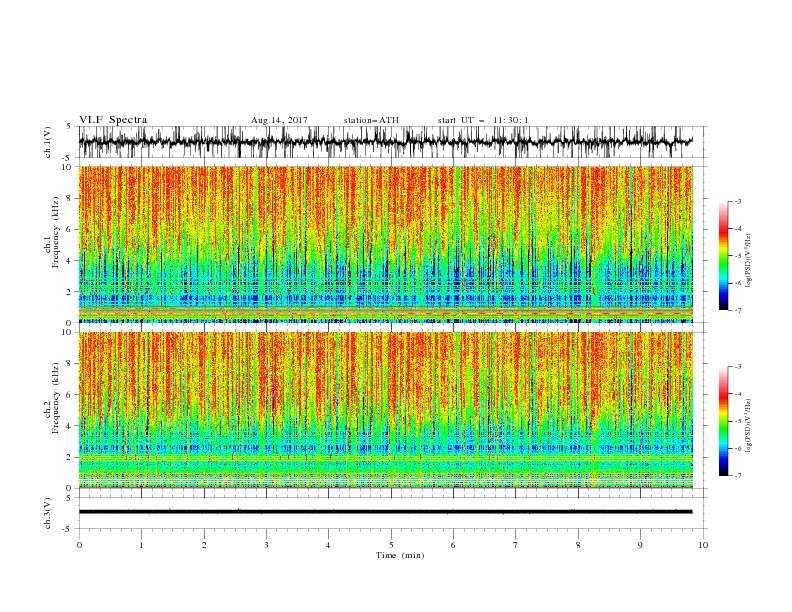The width and height of the screenshot is (792, 612).
Task: Click the "-7" value on ch.2 colorbar
Action: (737, 475)
